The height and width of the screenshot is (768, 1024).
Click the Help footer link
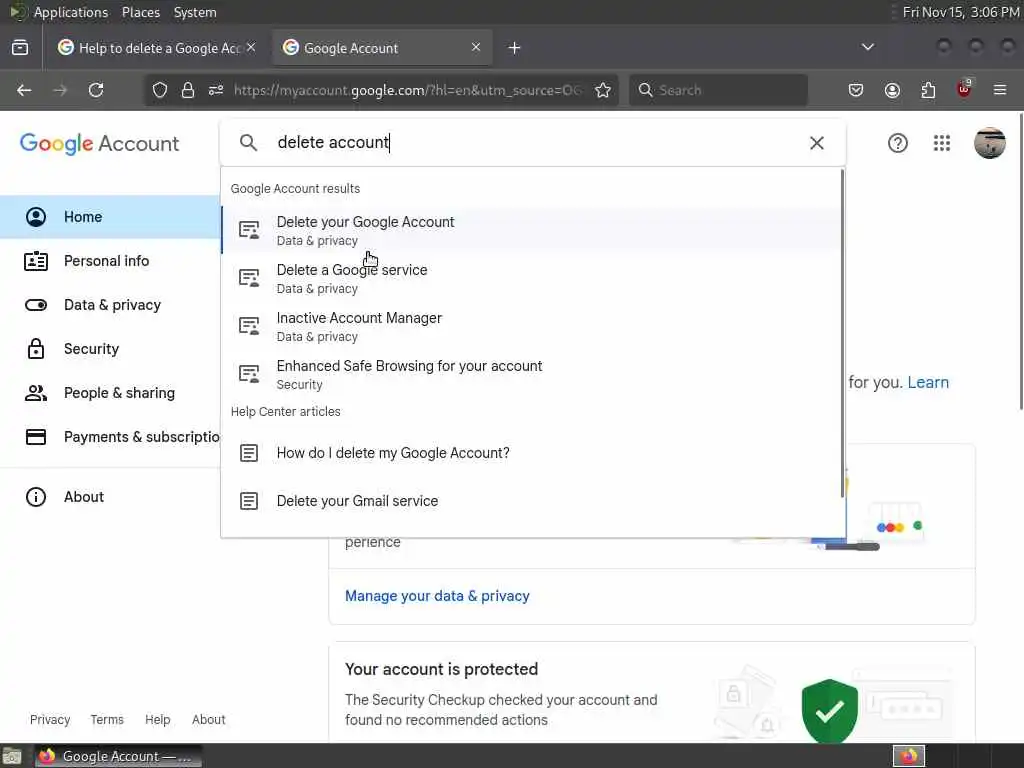click(157, 720)
